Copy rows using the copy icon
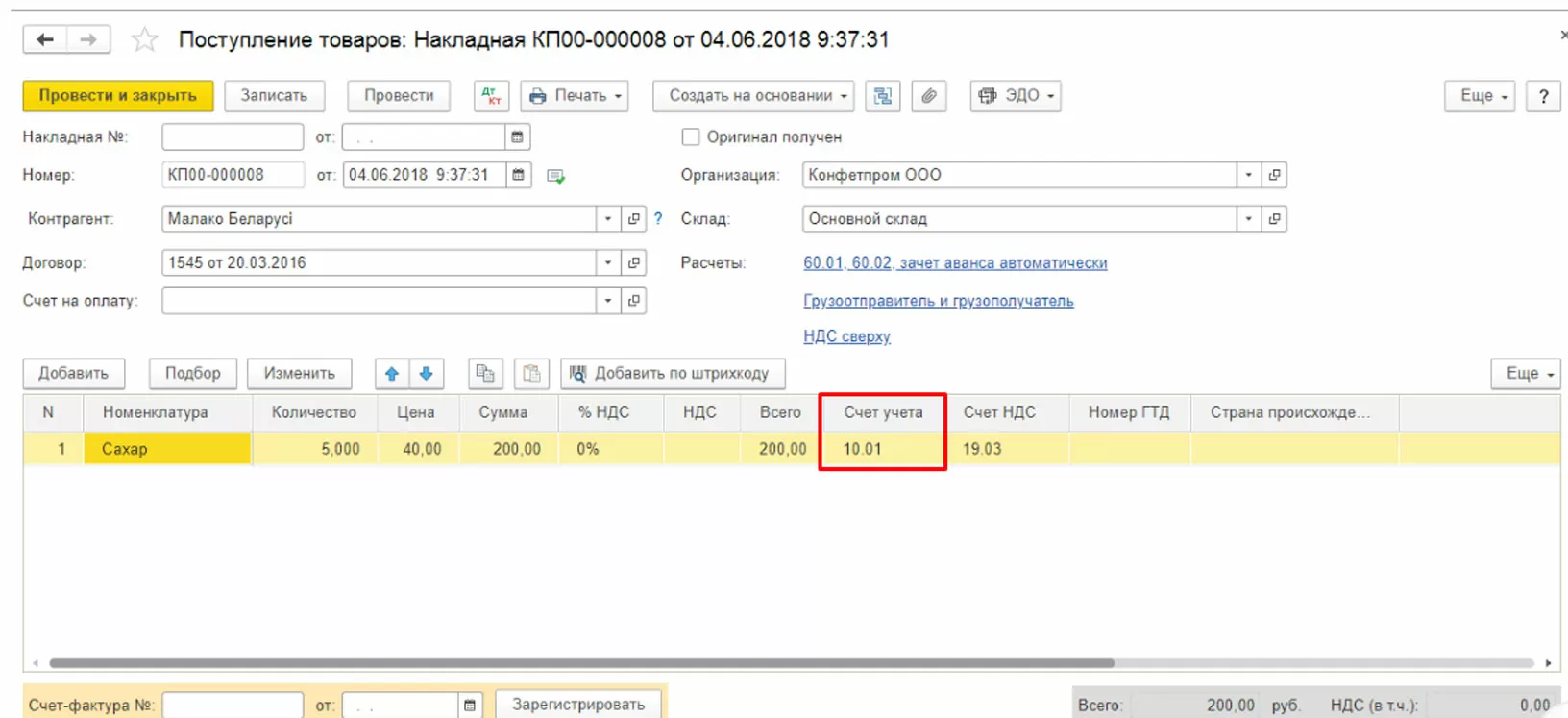 (485, 374)
